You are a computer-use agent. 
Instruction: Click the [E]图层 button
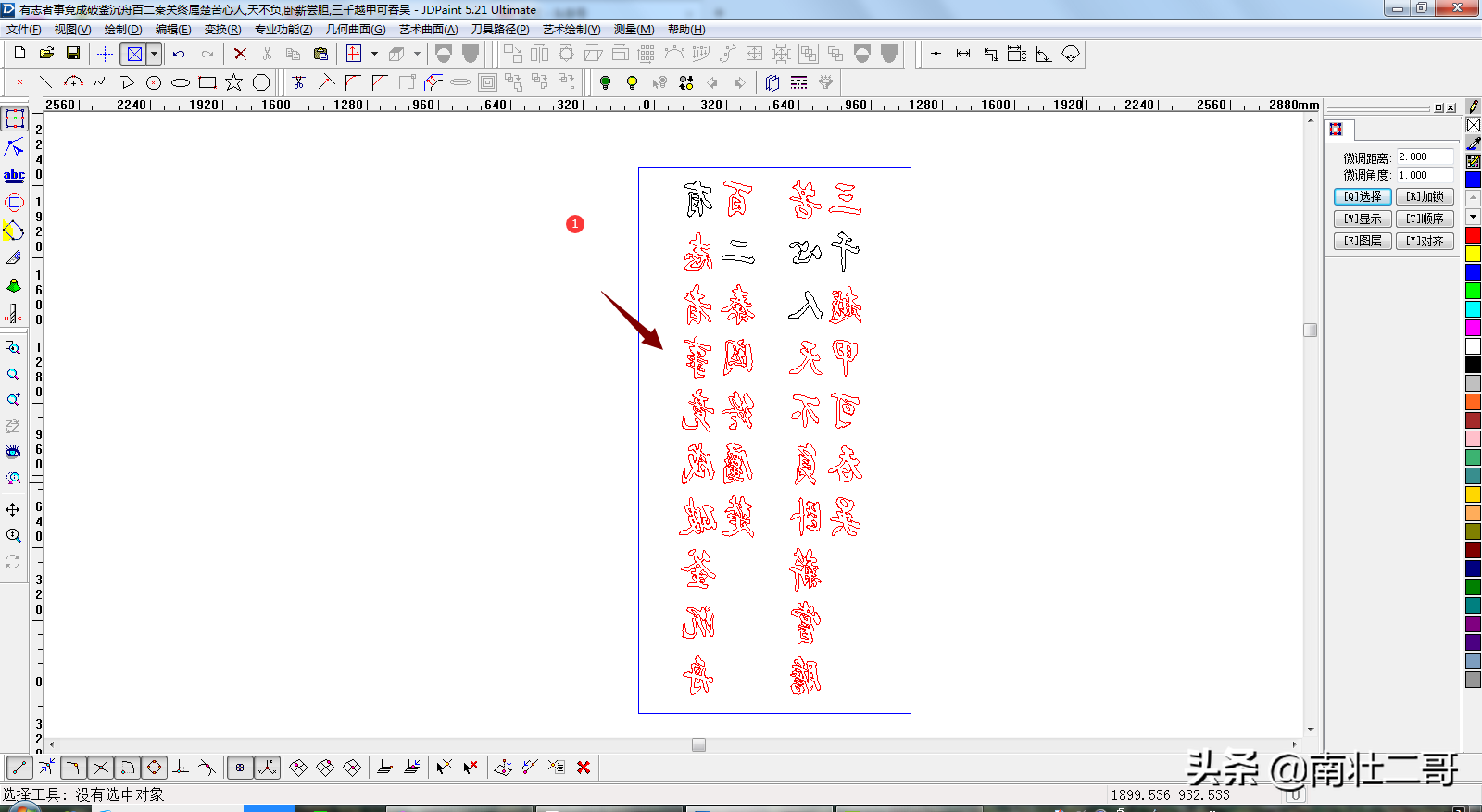pyautogui.click(x=1363, y=241)
